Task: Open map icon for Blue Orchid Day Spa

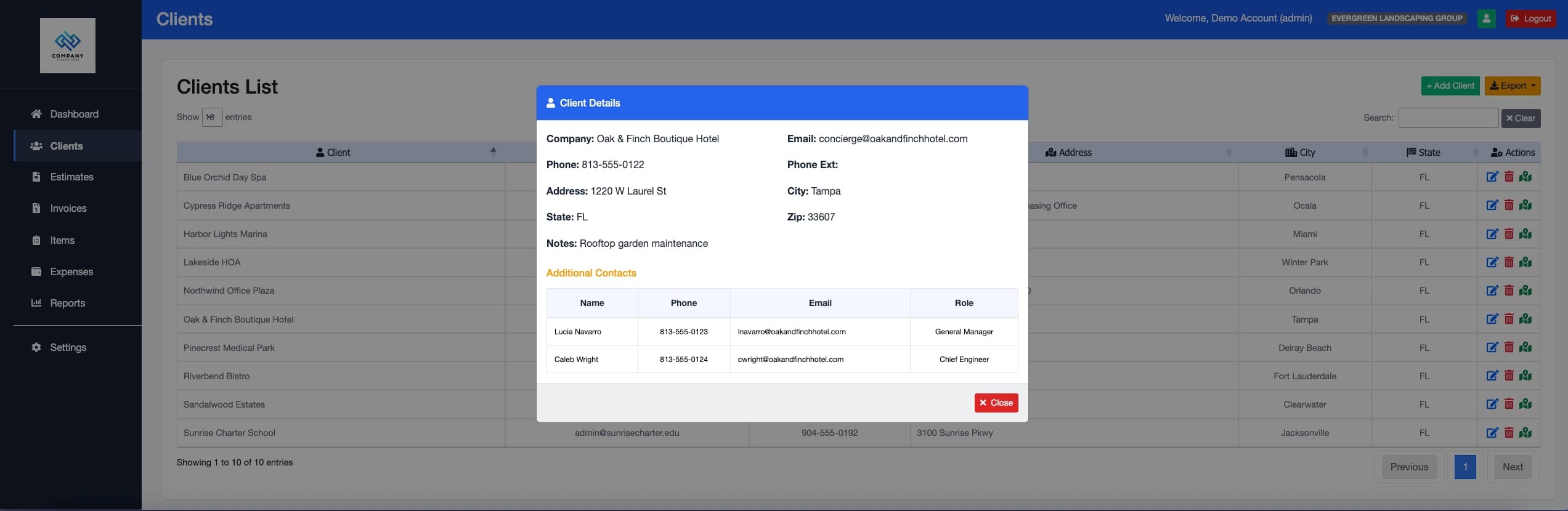Action: 1525,177
